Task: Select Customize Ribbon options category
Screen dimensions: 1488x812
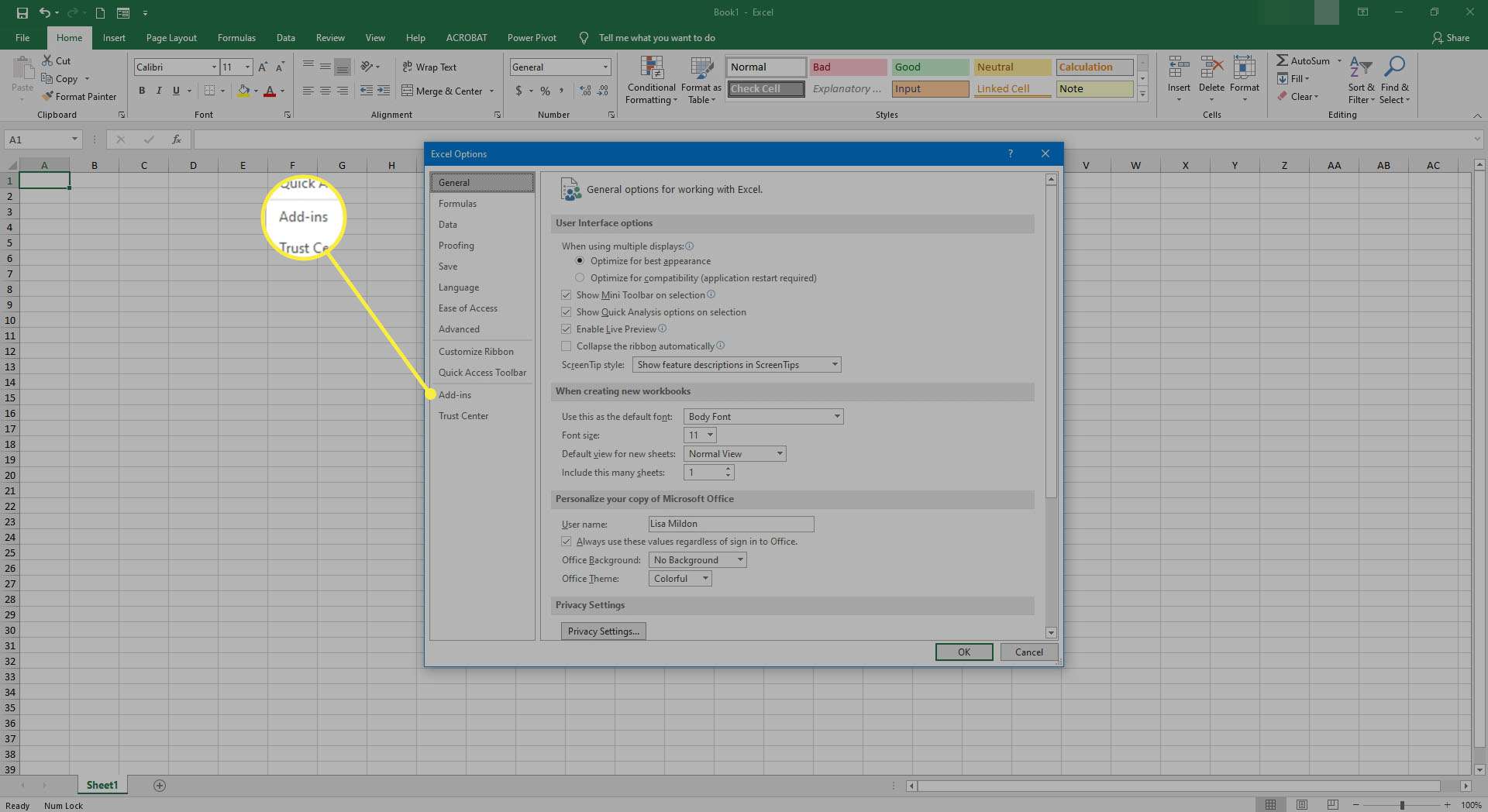Action: click(x=476, y=351)
